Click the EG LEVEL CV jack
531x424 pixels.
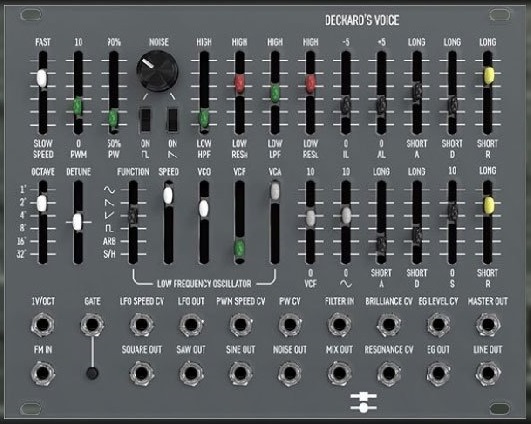(438, 324)
